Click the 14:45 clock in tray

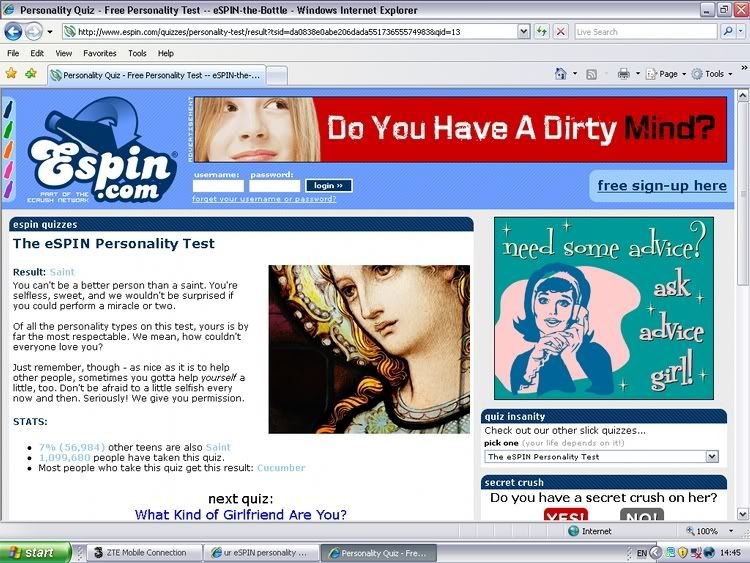[730, 553]
